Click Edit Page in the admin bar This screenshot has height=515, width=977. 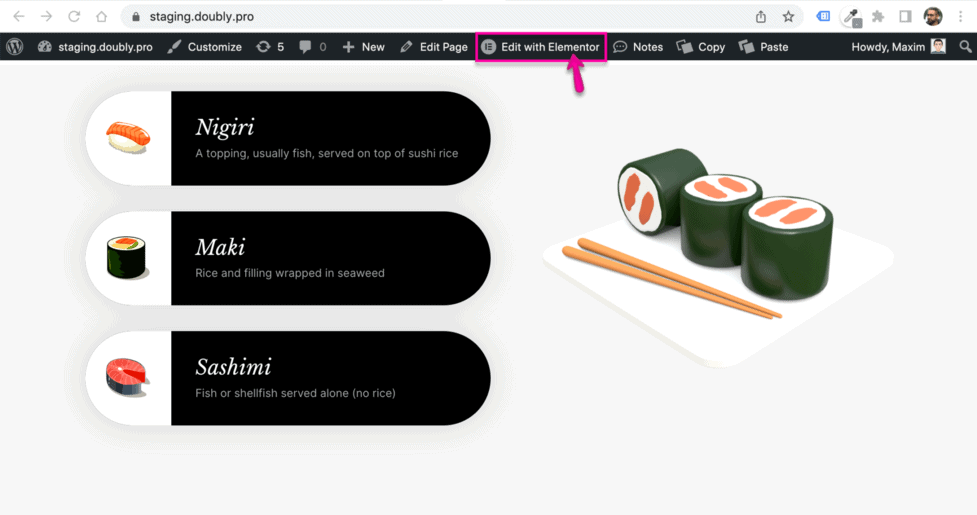tap(434, 47)
